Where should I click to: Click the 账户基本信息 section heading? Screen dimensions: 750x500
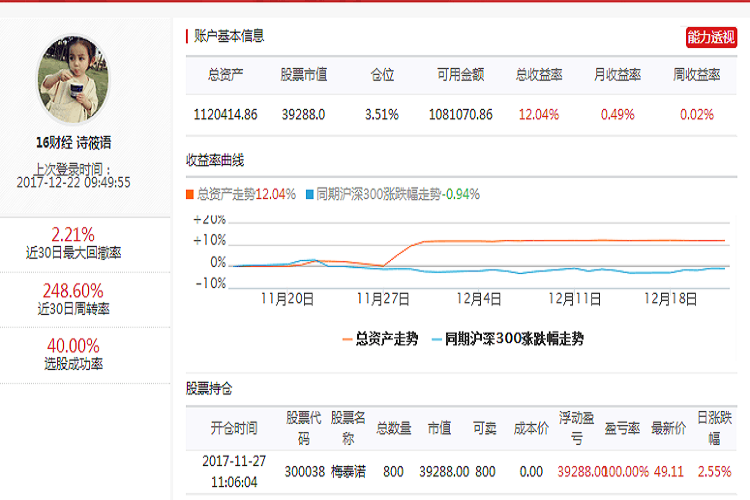[x=229, y=36]
